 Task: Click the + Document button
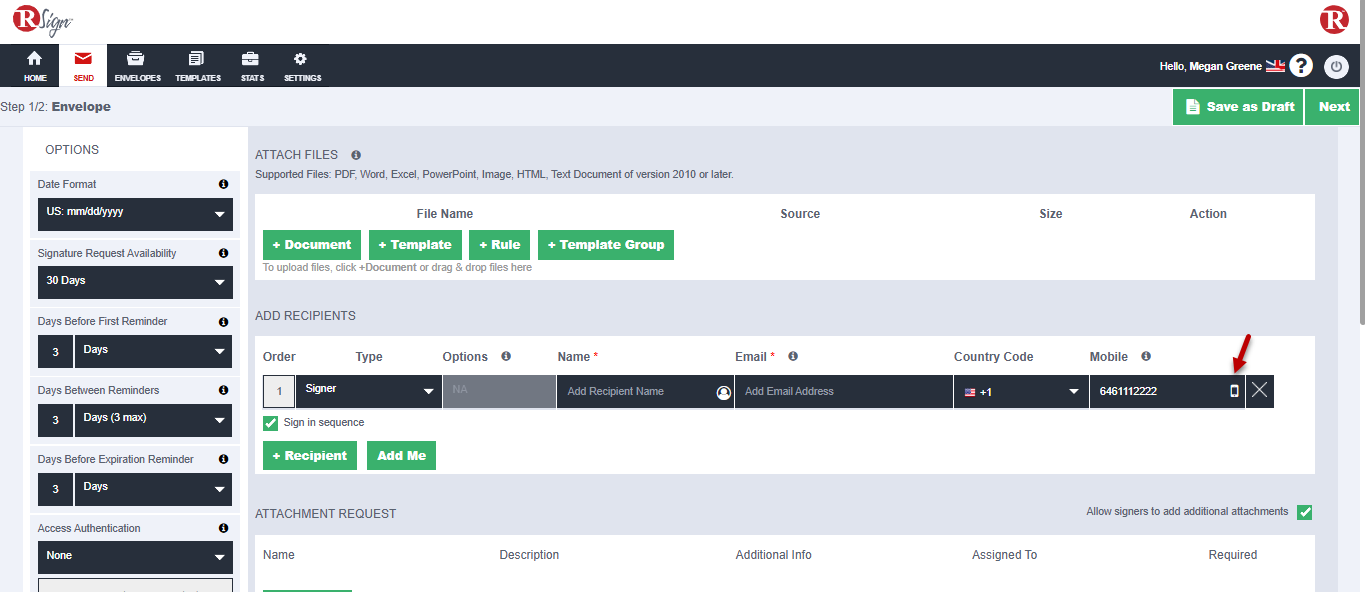coord(312,245)
